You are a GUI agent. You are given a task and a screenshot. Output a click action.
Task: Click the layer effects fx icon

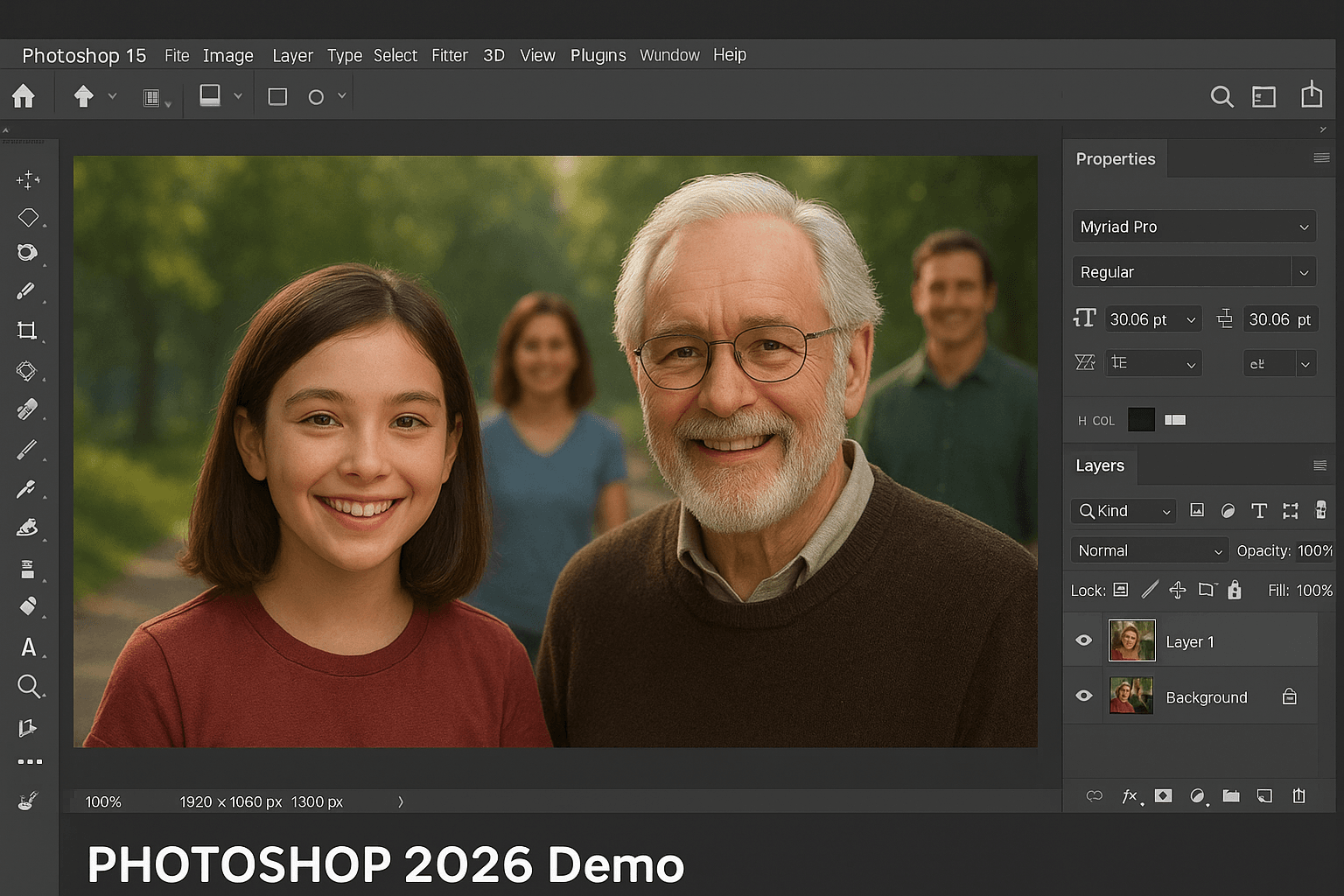tap(1130, 796)
